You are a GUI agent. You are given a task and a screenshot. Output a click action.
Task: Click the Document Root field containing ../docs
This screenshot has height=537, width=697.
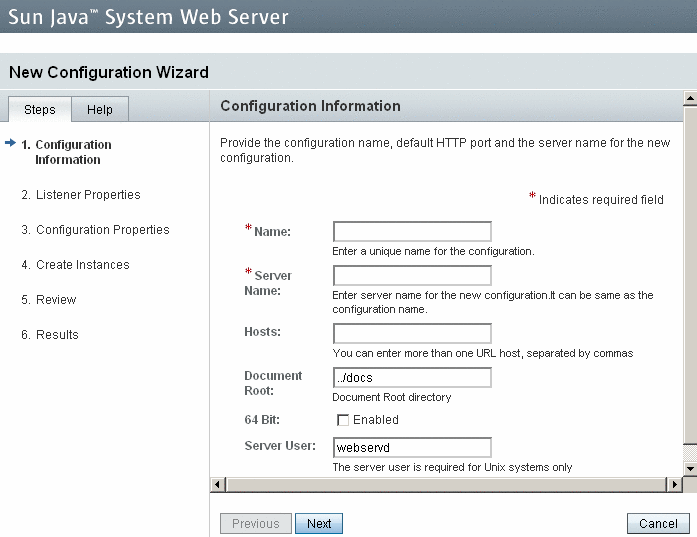[x=412, y=377]
